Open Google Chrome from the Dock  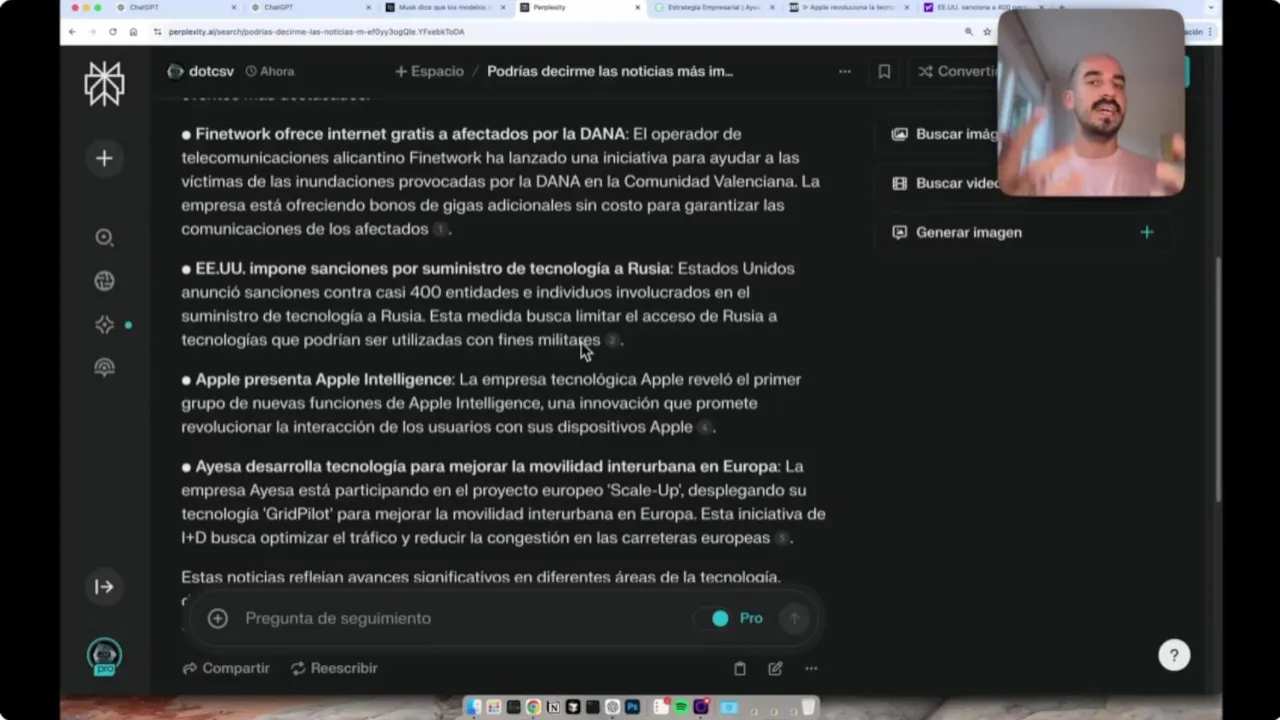point(533,707)
